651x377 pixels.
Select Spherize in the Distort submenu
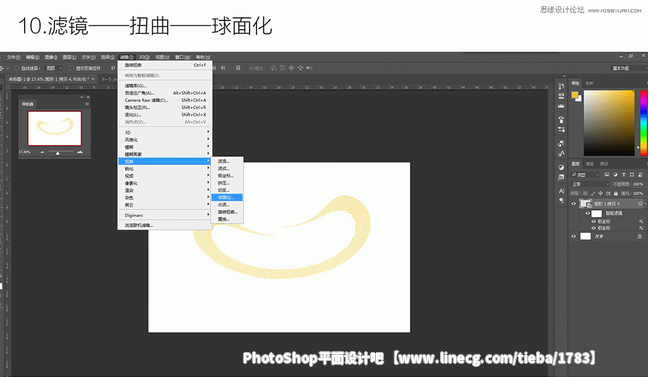tap(227, 197)
